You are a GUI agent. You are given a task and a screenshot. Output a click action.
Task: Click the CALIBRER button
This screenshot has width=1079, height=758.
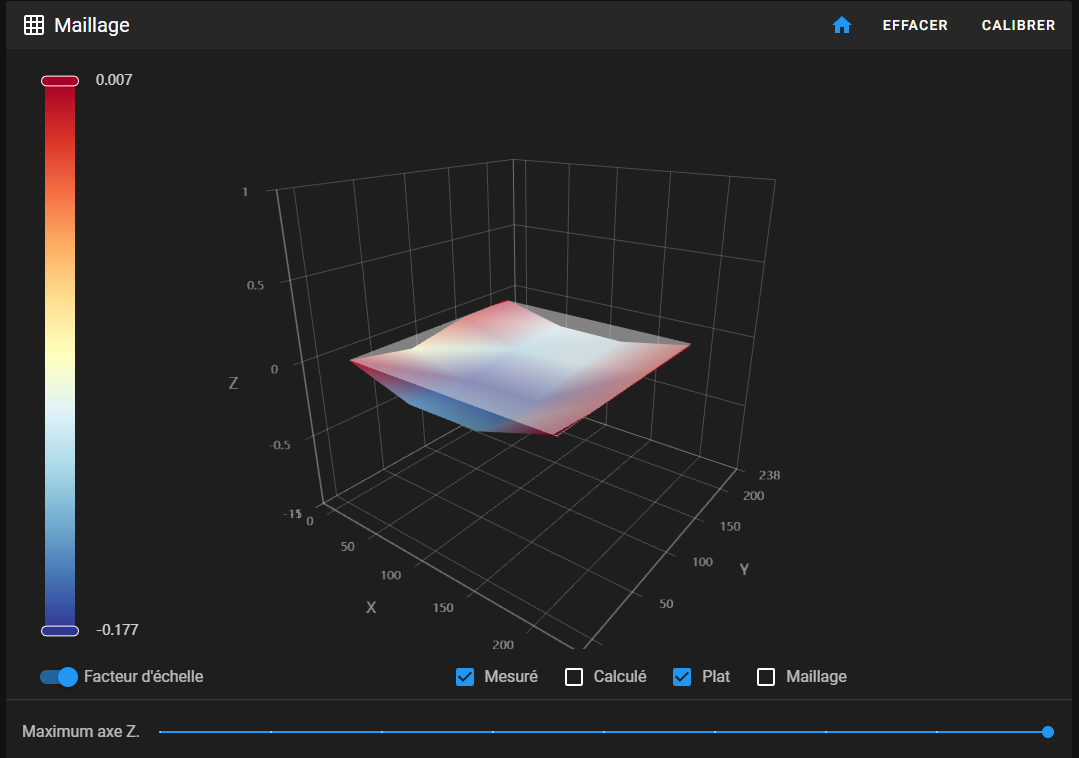tap(1018, 25)
